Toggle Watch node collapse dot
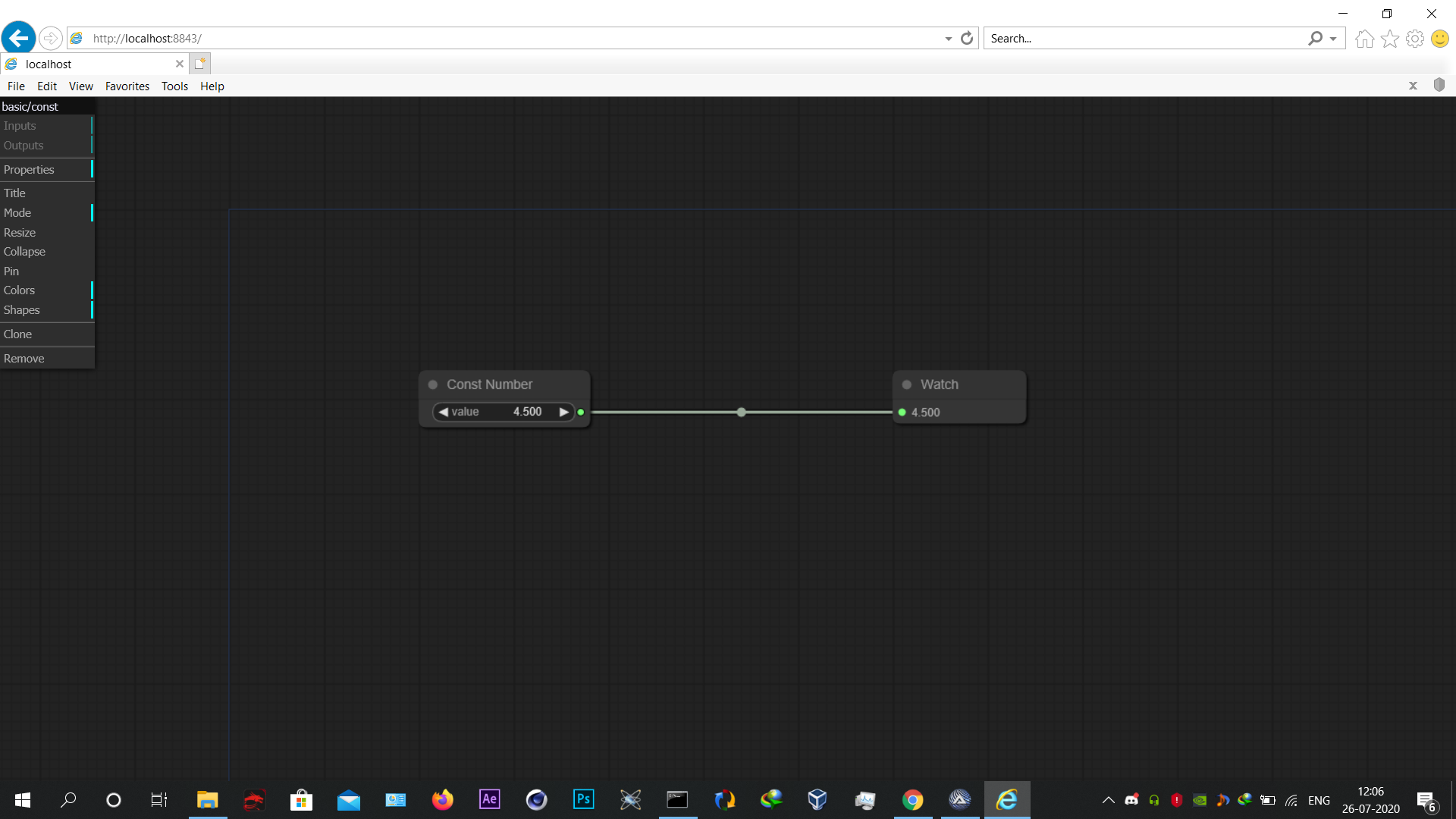 click(906, 385)
